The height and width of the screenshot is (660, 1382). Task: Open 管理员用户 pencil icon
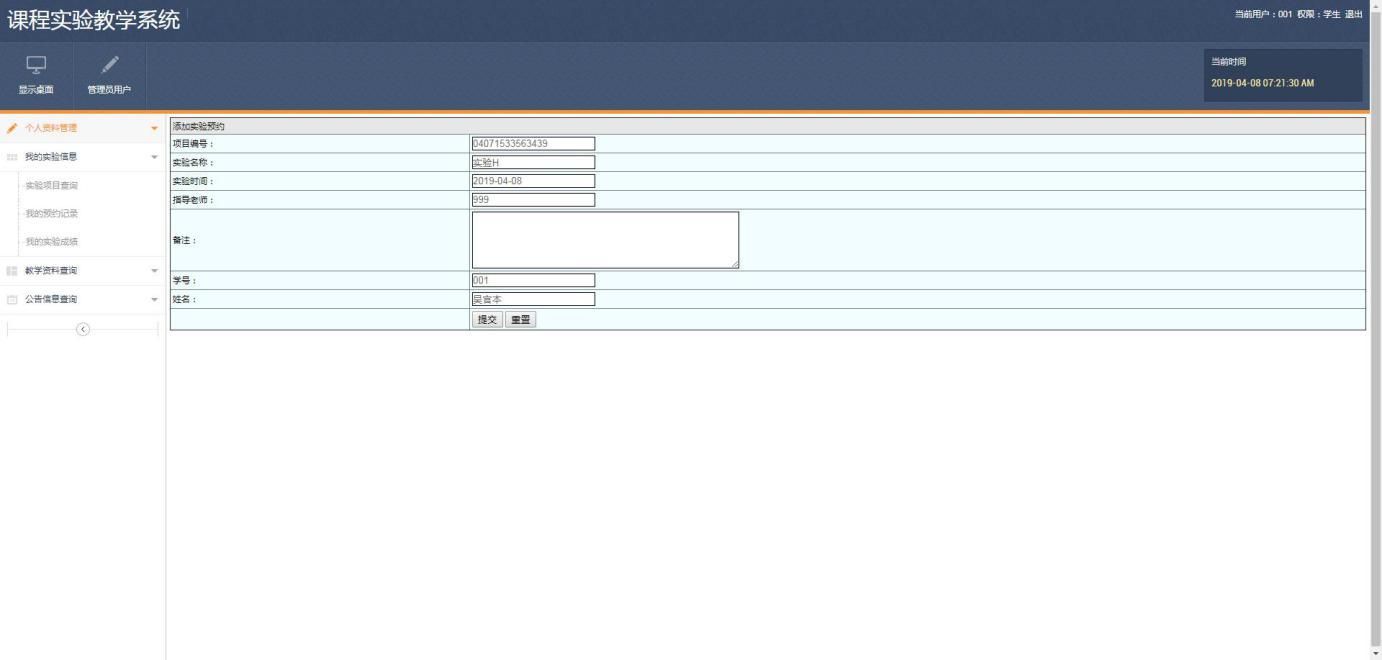110,65
